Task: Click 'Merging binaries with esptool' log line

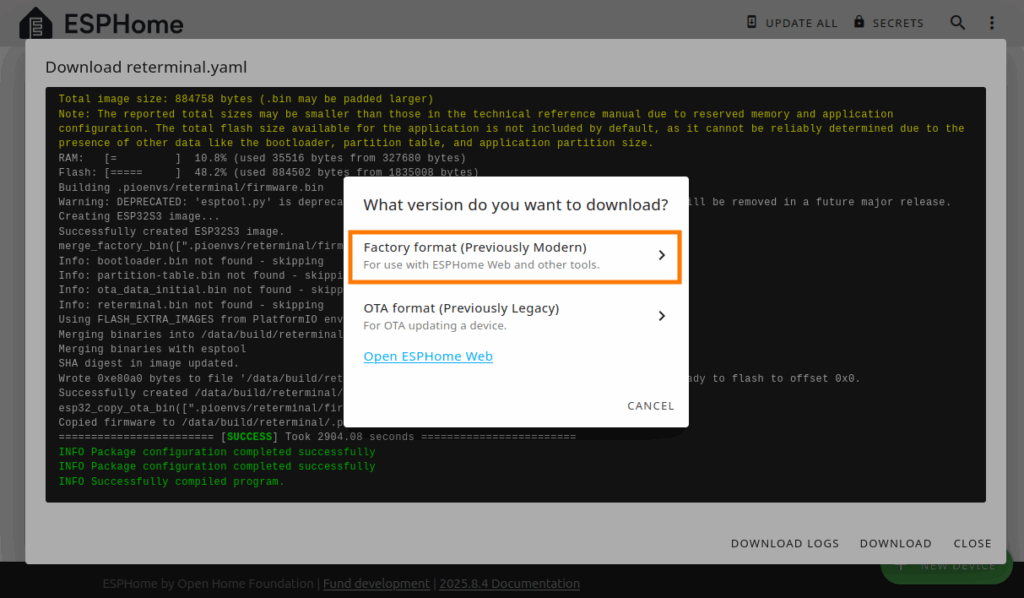Action: [x=152, y=349]
